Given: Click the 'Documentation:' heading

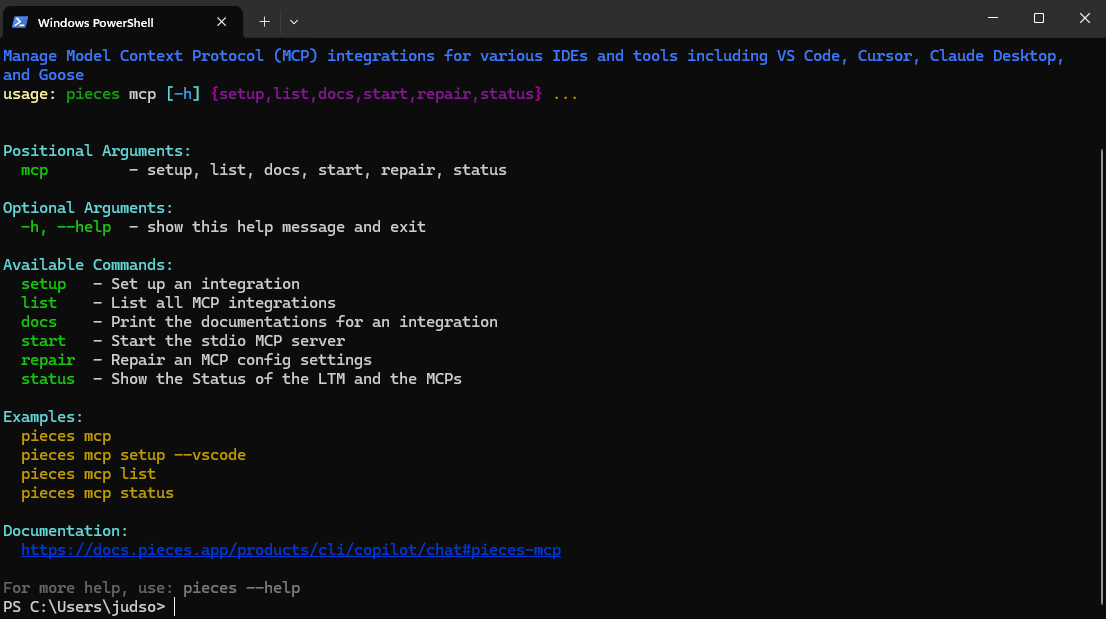Looking at the screenshot, I should click(x=66, y=531).
